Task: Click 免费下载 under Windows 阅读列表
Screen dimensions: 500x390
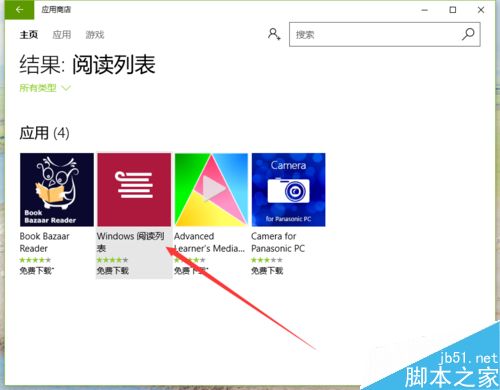Action: pyautogui.click(x=113, y=270)
